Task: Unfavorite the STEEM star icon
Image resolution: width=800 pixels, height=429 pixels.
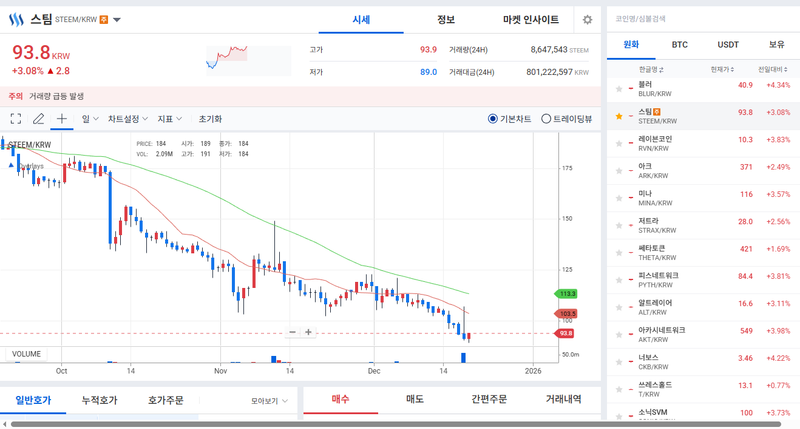Action: 619,117
